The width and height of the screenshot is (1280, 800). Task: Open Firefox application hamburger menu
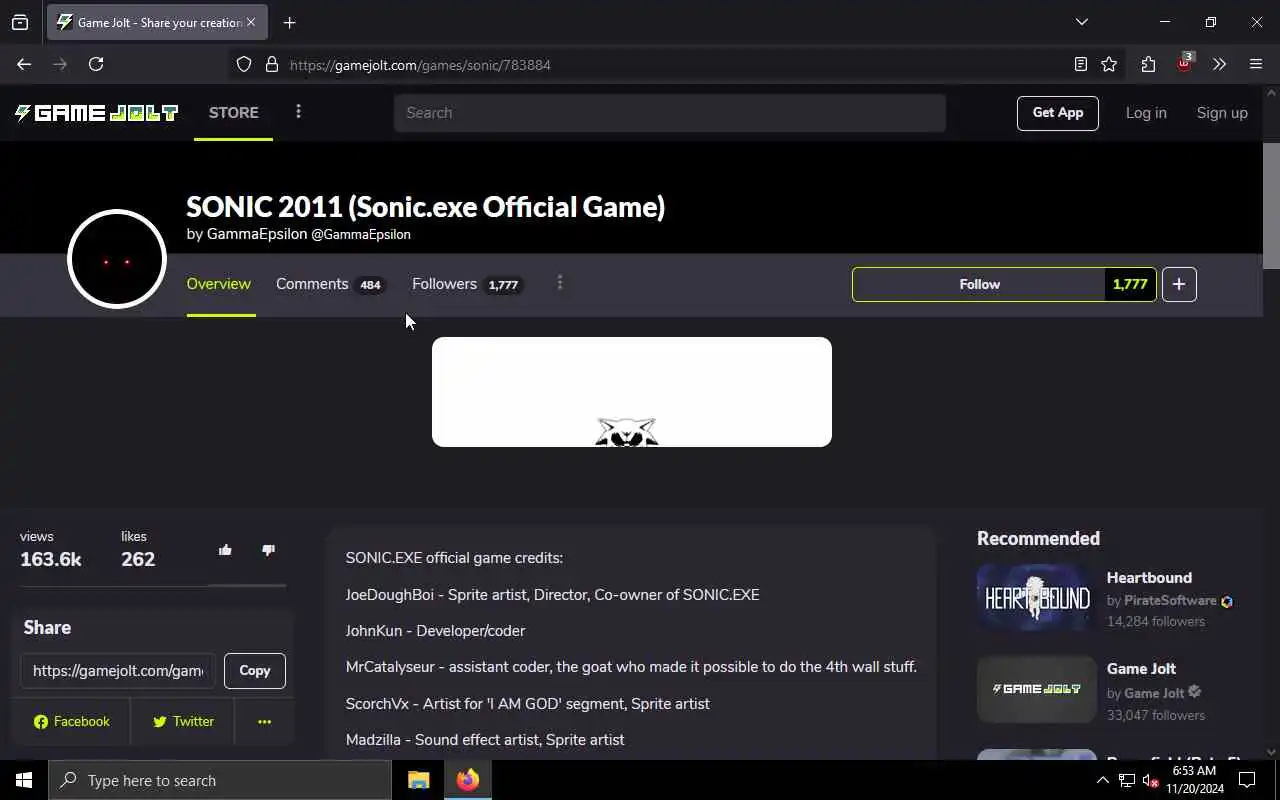[x=1256, y=64]
